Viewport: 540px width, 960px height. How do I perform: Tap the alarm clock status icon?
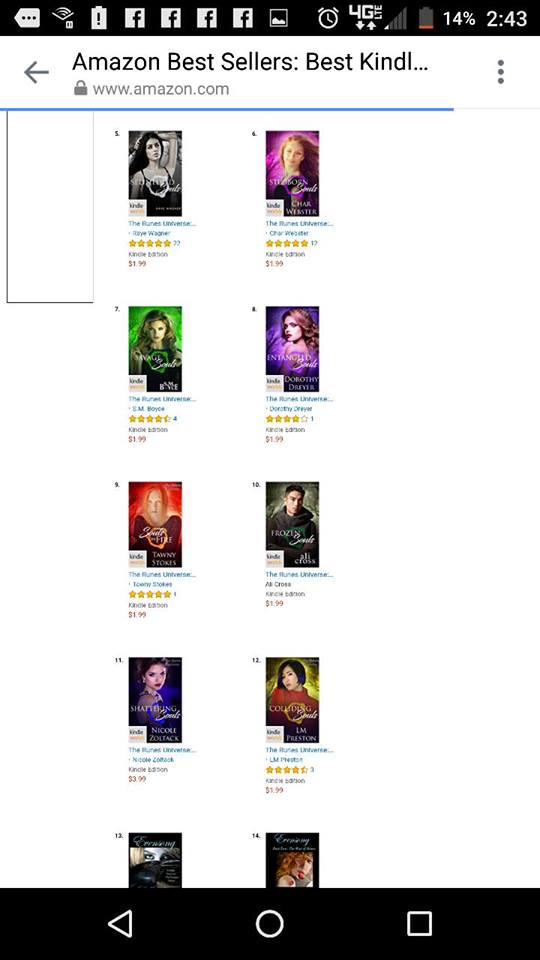(328, 18)
